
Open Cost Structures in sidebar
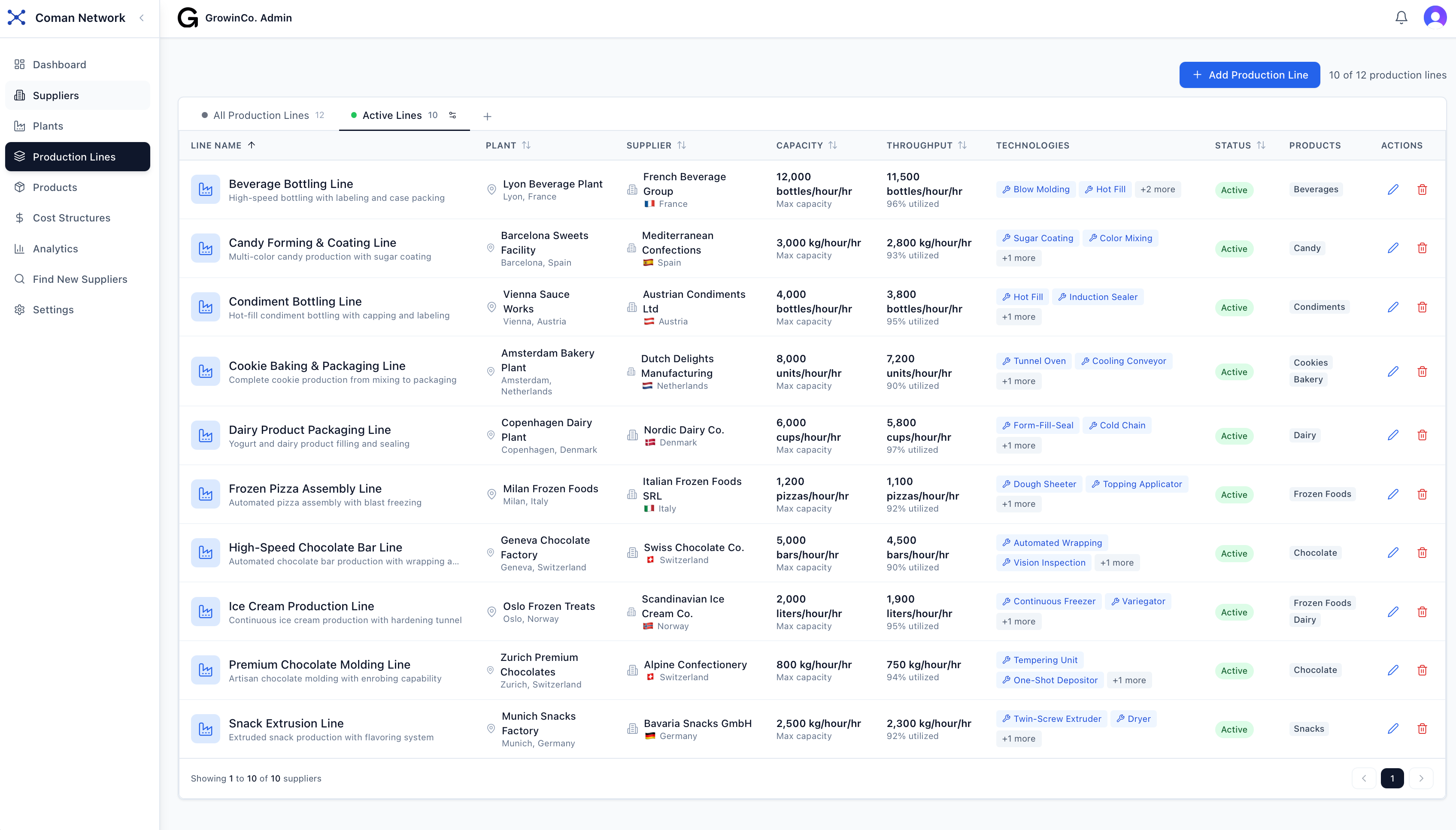point(71,218)
